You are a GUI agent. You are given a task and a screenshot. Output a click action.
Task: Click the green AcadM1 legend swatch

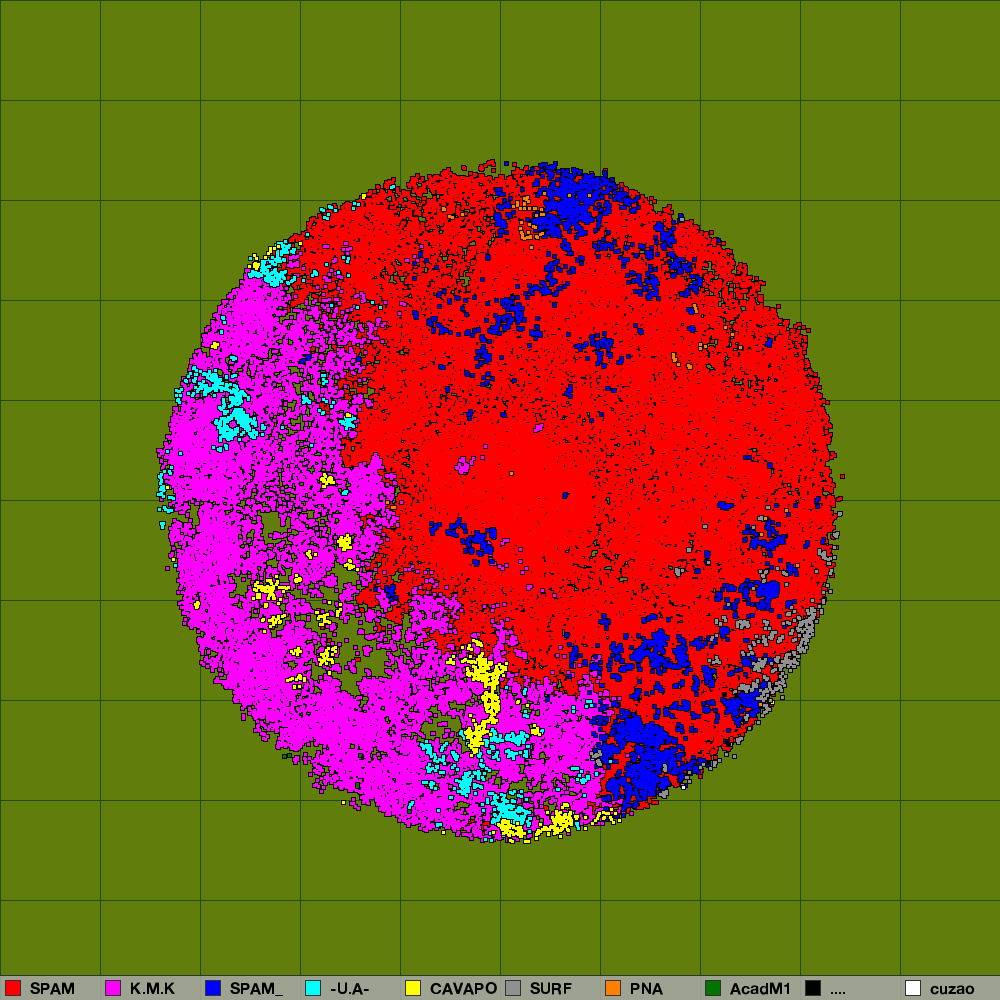pyautogui.click(x=713, y=988)
